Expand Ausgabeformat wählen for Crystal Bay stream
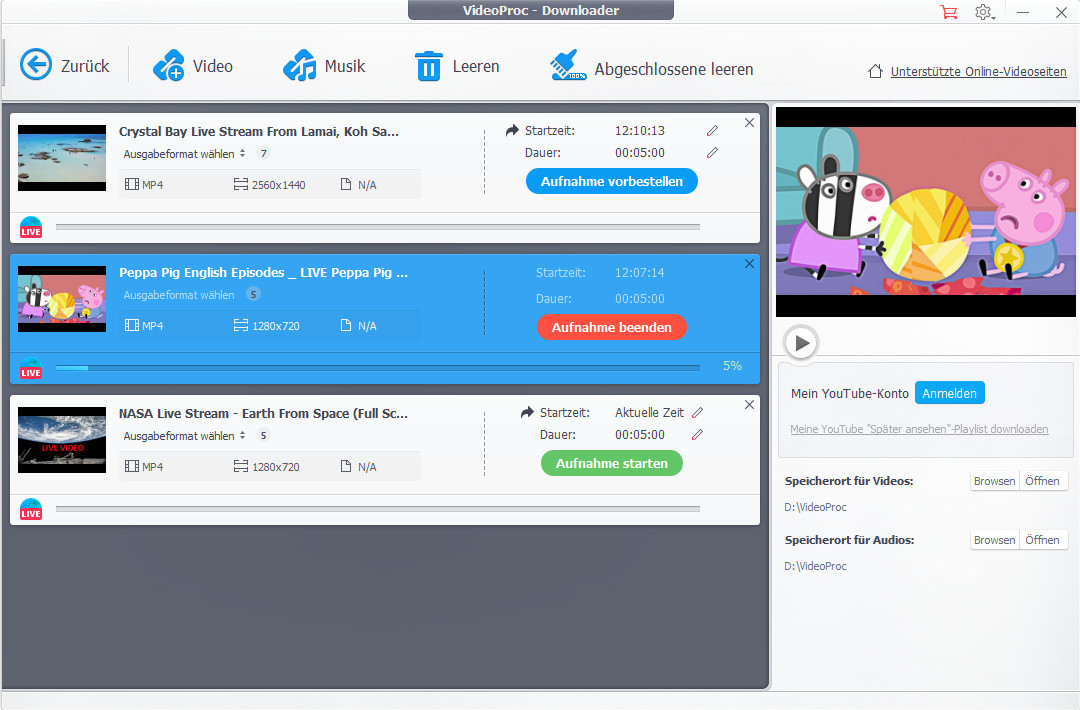The image size is (1080, 710). pos(184,154)
